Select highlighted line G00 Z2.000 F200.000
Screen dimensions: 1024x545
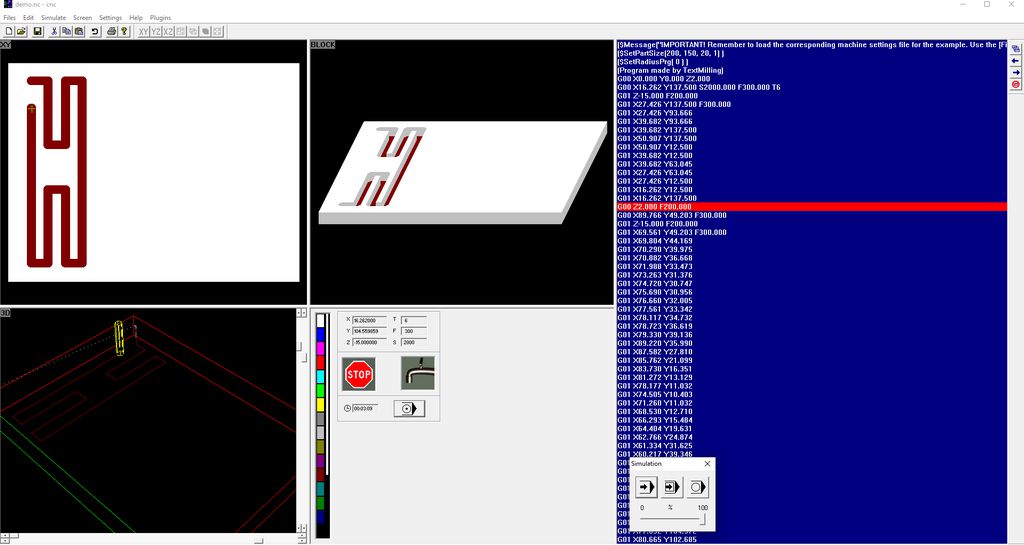(811, 207)
